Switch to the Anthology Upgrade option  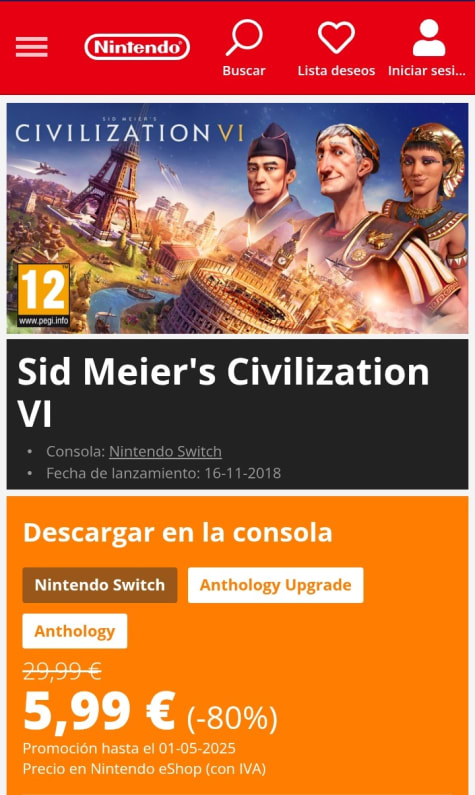275,585
